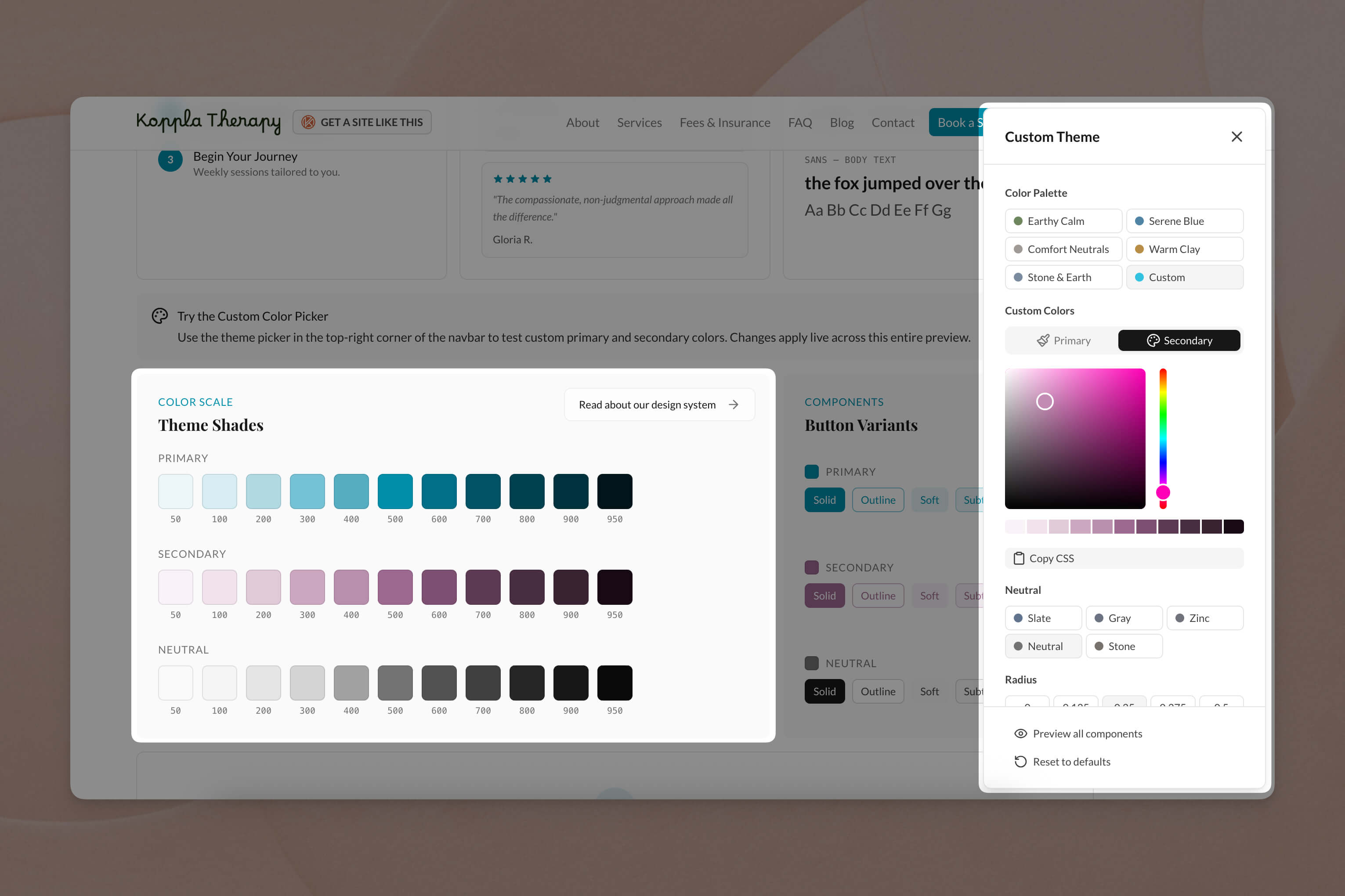Open the Services nav item
Screen dimensions: 1345x896
640,122
